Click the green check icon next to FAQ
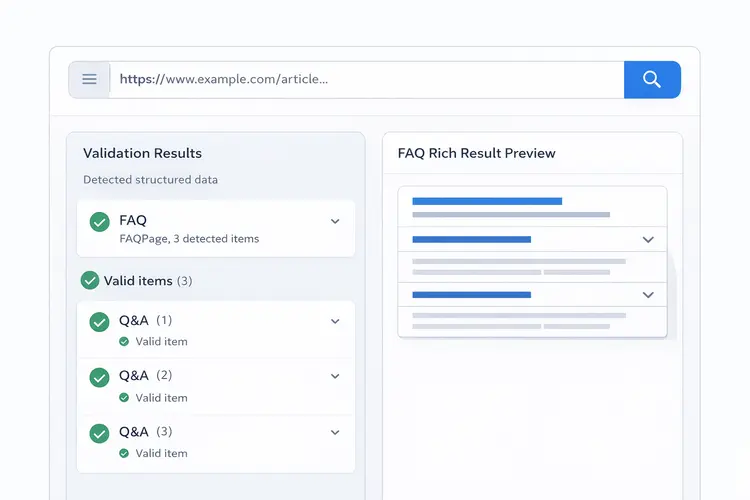 99,222
